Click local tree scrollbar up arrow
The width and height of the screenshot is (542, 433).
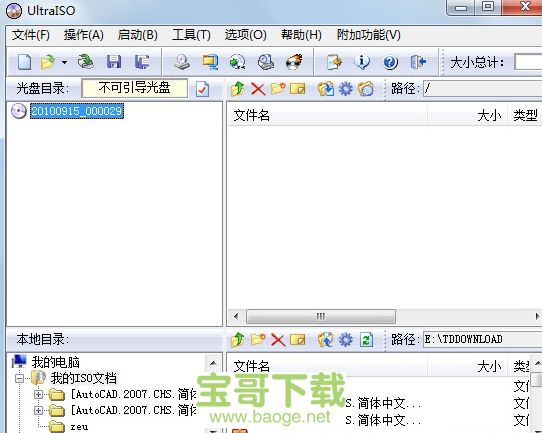tap(213, 363)
